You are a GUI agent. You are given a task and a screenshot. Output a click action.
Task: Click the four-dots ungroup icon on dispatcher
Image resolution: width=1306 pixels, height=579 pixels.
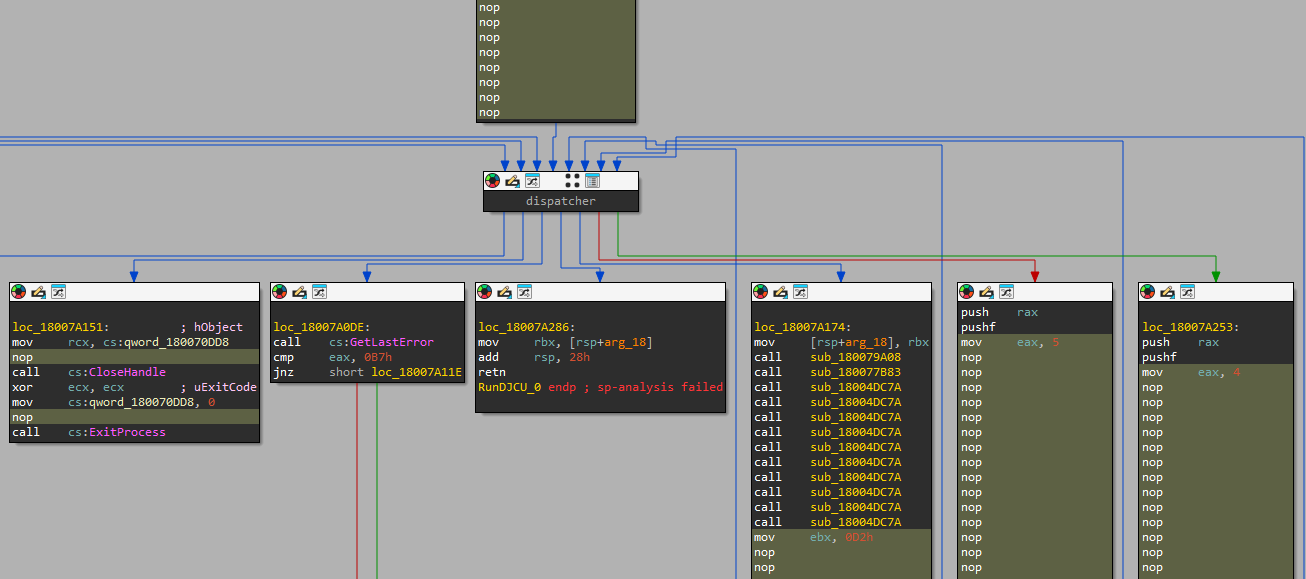(x=572, y=181)
